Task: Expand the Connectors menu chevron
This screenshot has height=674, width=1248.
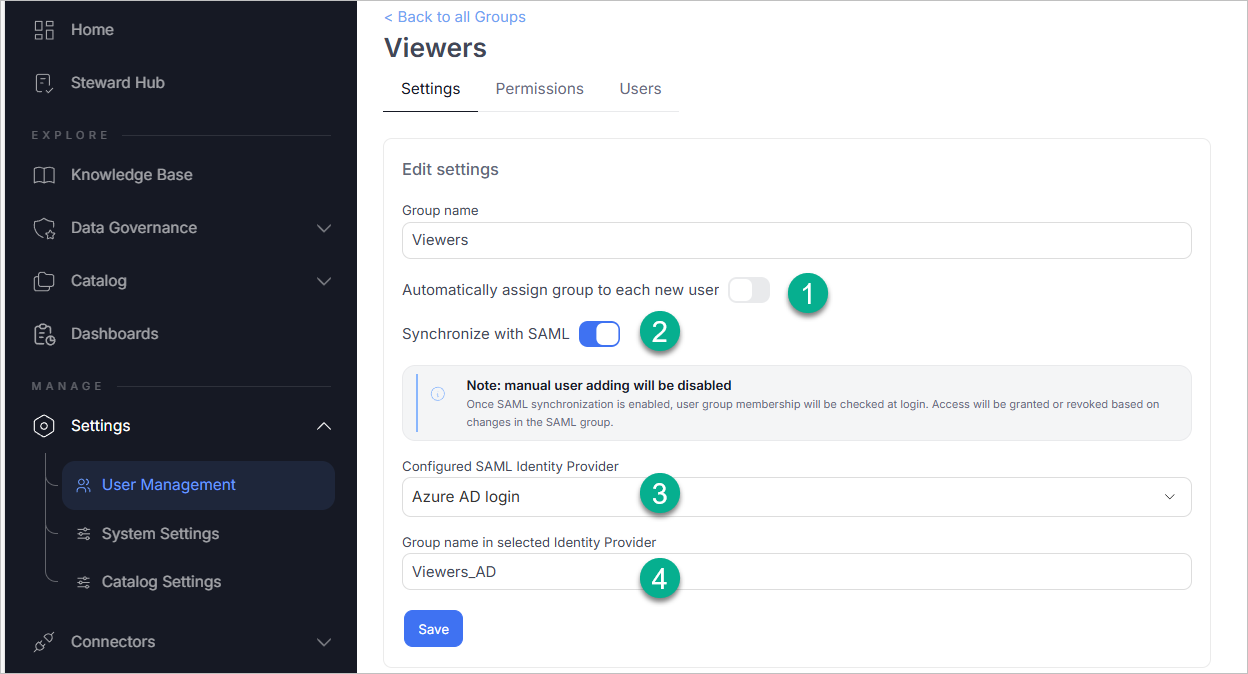Action: tap(324, 642)
